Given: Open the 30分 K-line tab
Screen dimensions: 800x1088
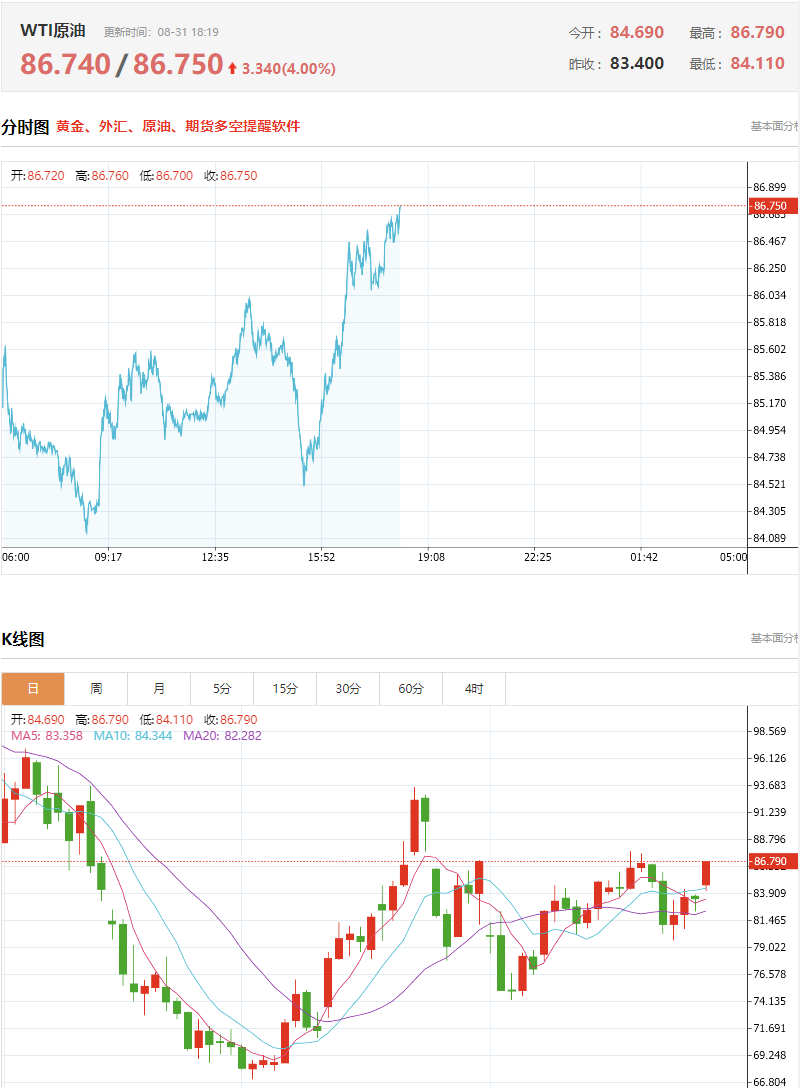Looking at the screenshot, I should [x=348, y=688].
